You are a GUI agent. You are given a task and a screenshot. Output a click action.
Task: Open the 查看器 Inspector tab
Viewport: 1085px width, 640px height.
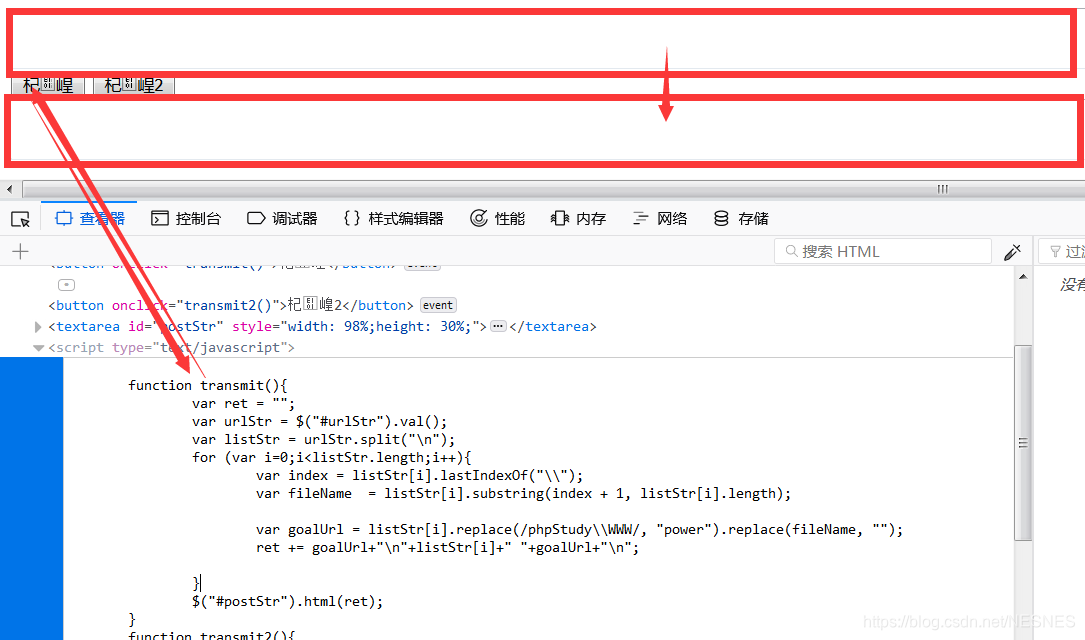[90, 219]
